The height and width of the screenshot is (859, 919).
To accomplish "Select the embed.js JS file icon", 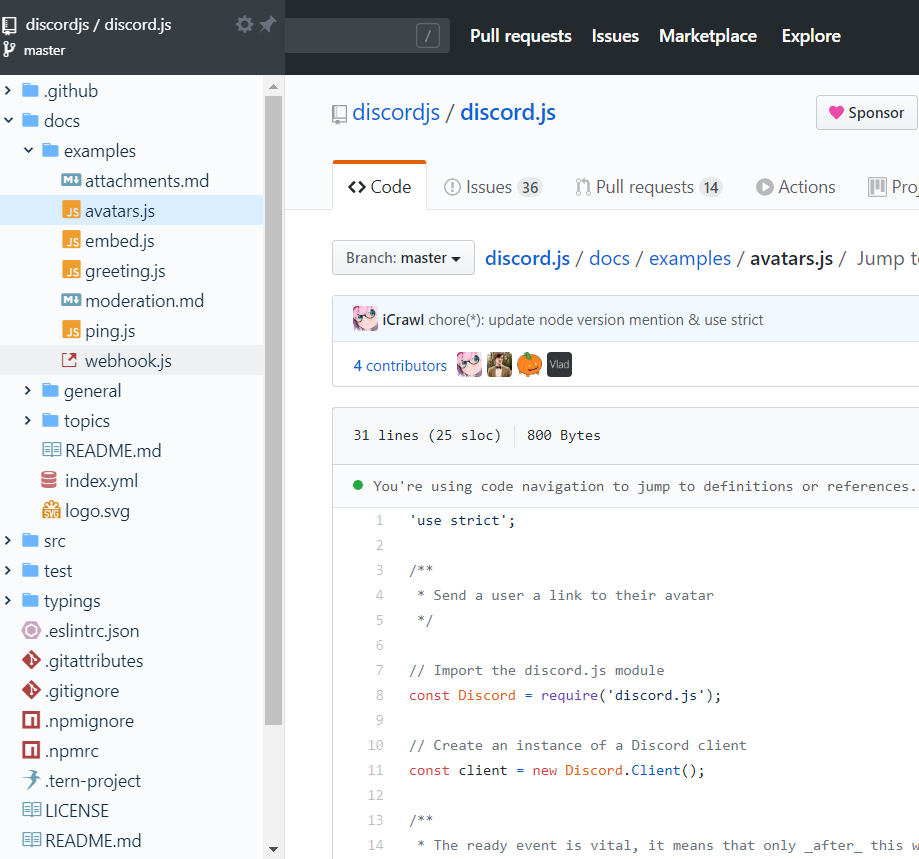I will tap(71, 240).
